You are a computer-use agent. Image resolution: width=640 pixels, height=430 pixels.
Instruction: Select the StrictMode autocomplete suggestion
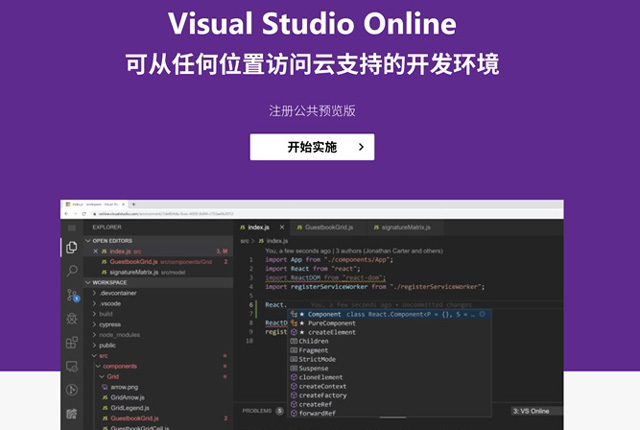tap(389, 359)
